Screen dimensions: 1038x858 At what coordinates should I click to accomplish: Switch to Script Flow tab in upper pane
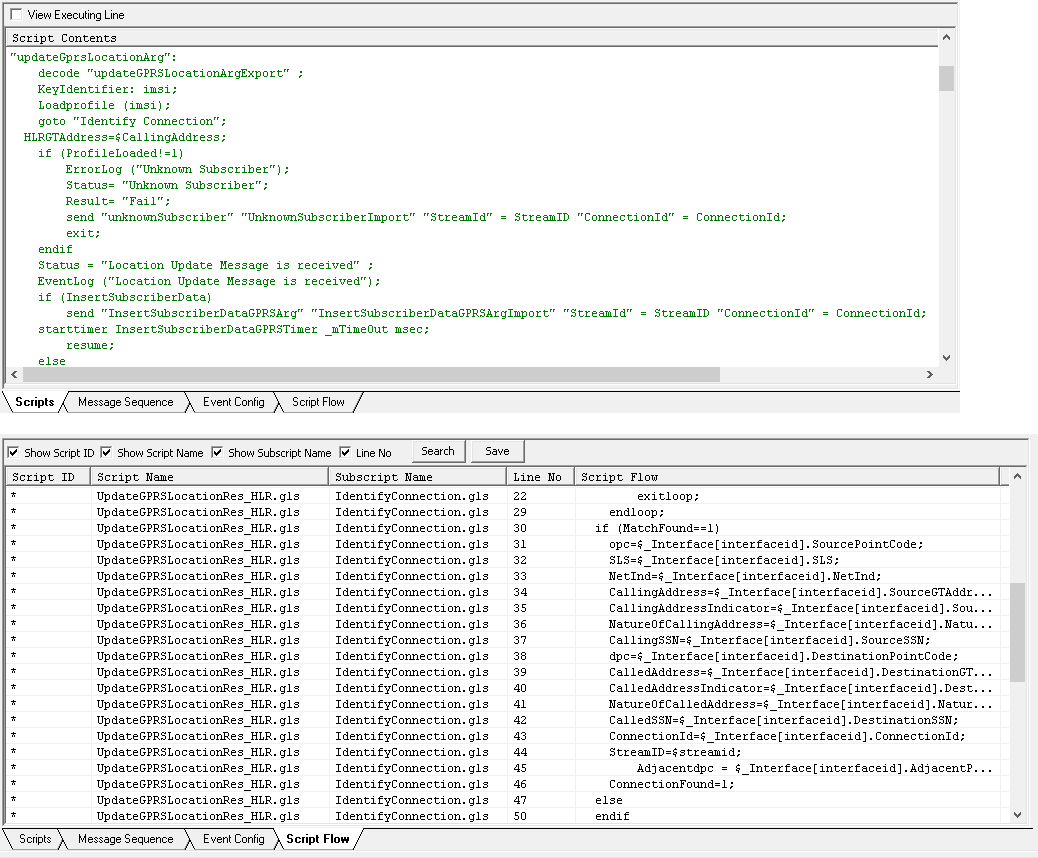(318, 402)
